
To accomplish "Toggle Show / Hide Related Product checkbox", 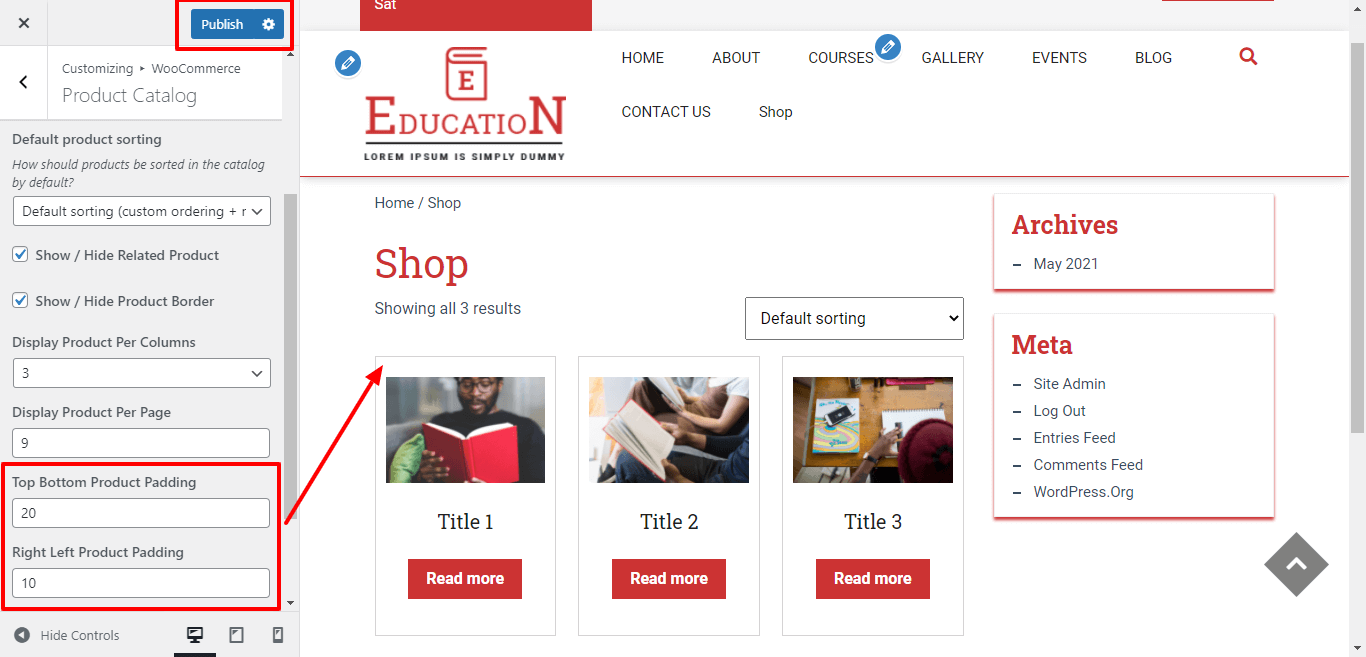I will point(20,255).
